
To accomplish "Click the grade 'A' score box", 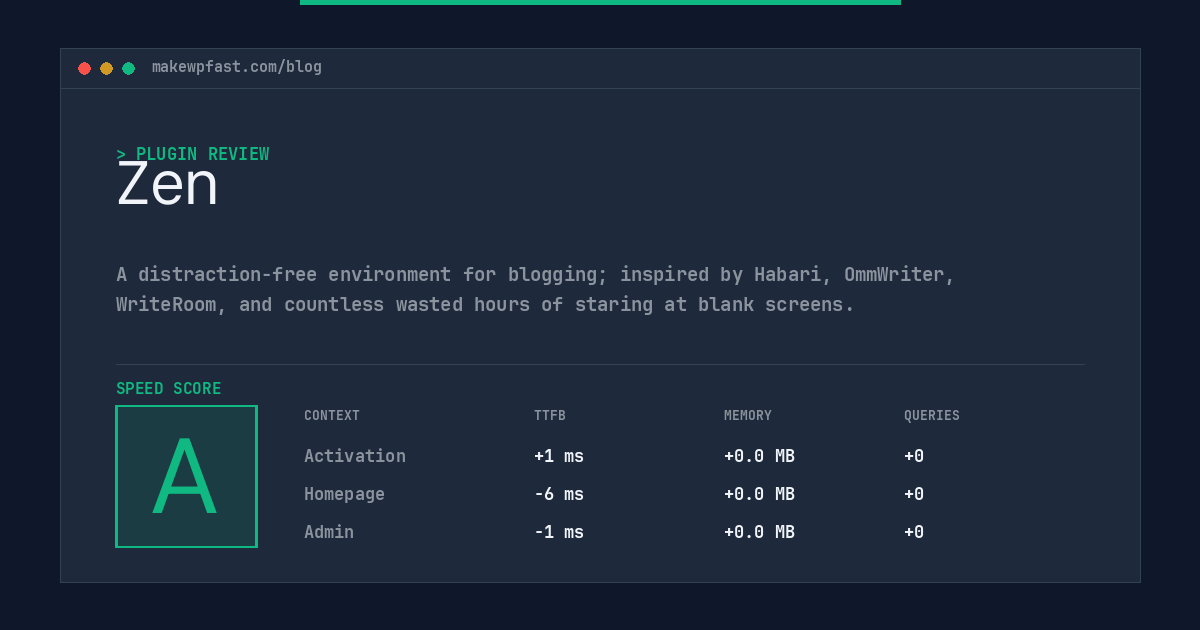I will (x=186, y=476).
